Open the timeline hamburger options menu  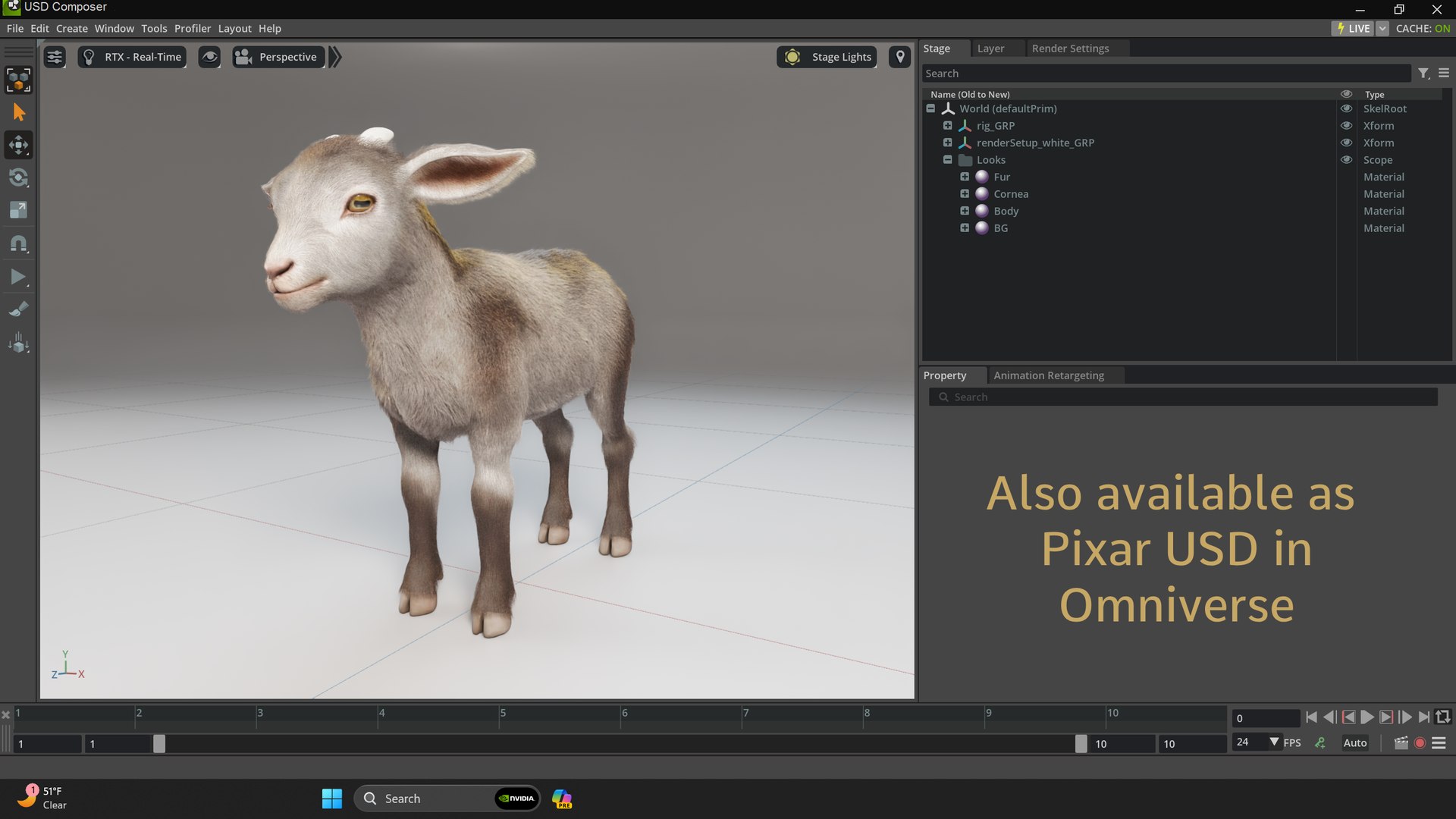1439,743
